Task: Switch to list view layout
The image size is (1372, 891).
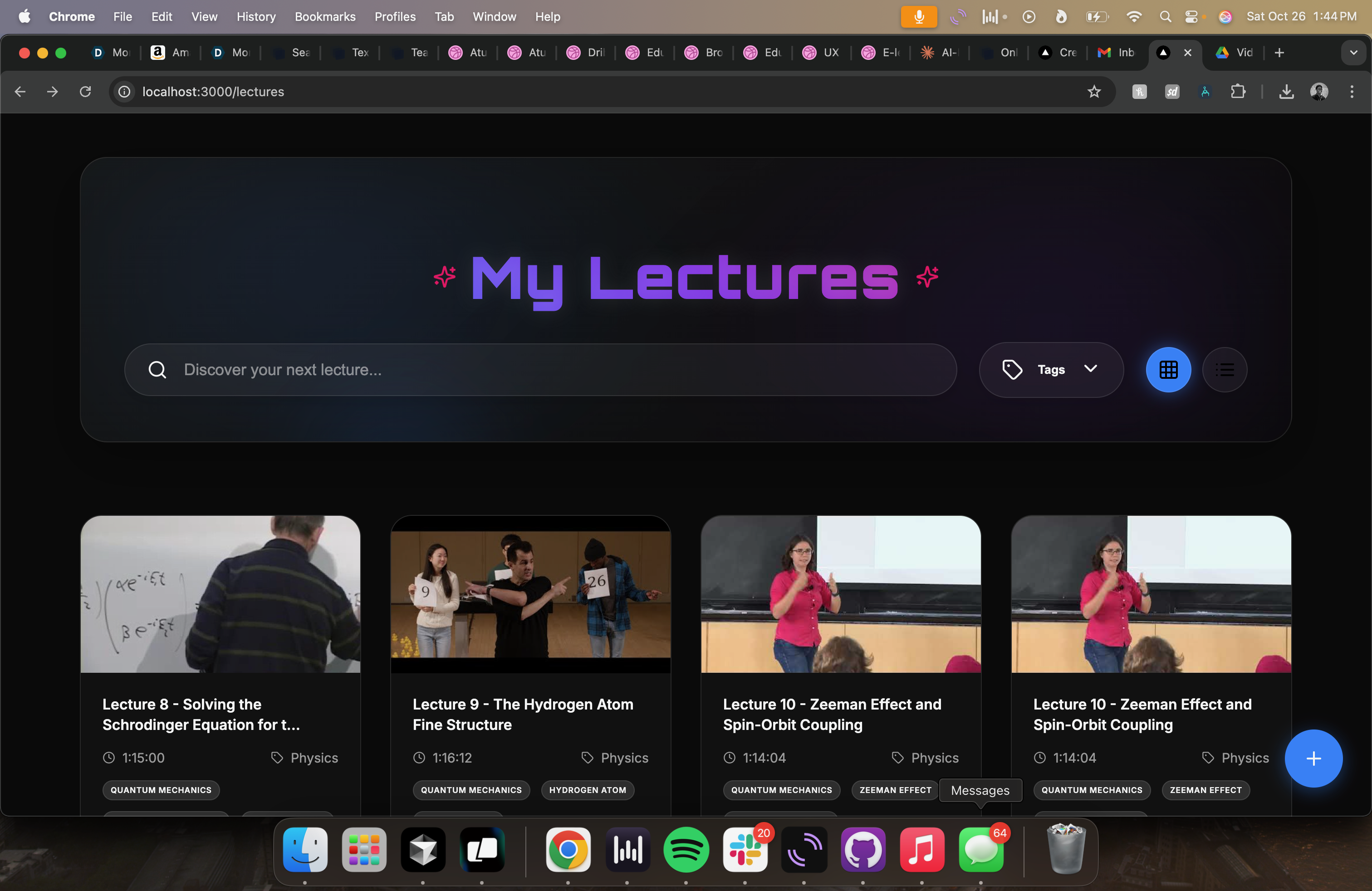Action: pos(1225,369)
